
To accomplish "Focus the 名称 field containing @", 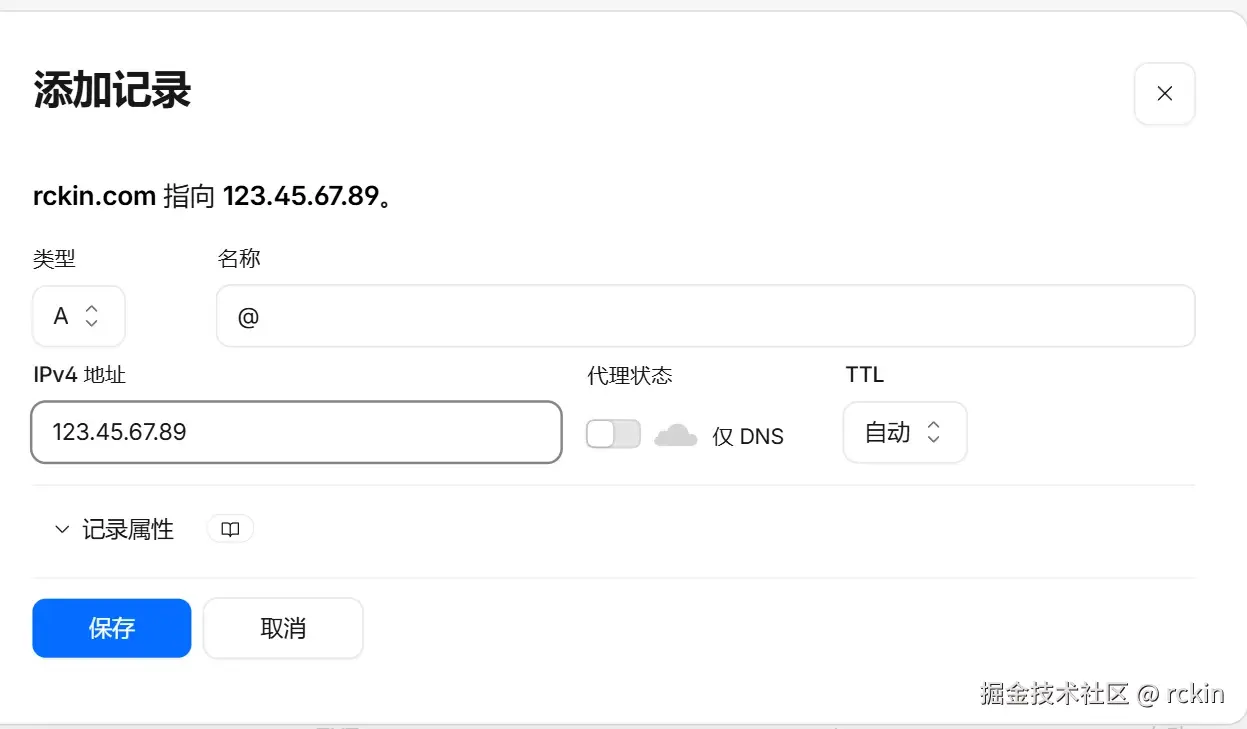I will 706,316.
